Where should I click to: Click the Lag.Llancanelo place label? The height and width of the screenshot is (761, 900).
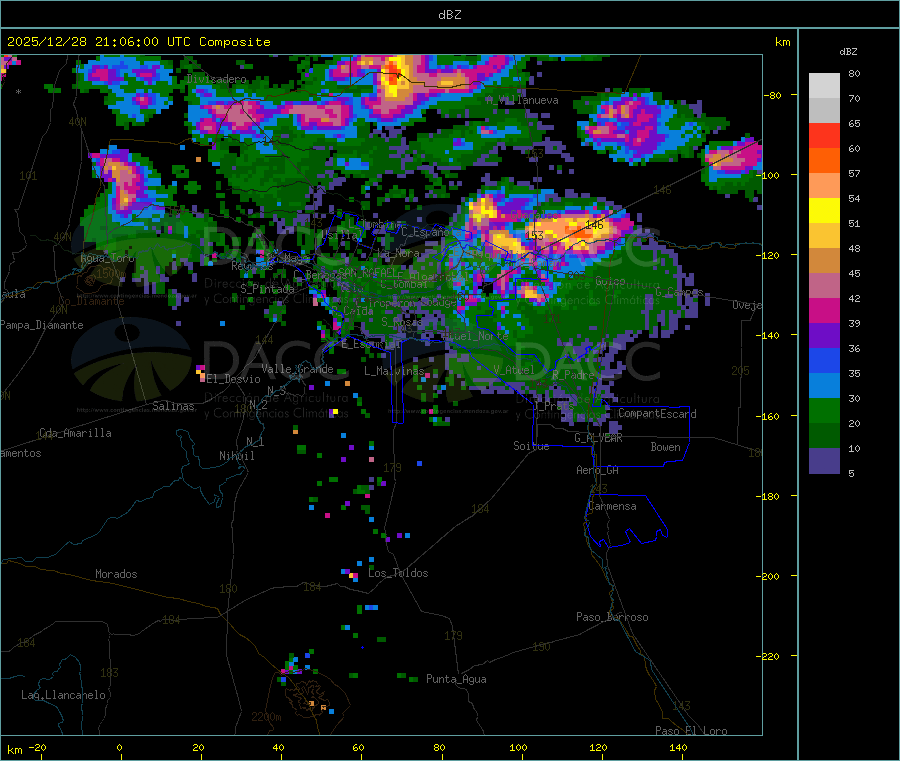[x=63, y=695]
